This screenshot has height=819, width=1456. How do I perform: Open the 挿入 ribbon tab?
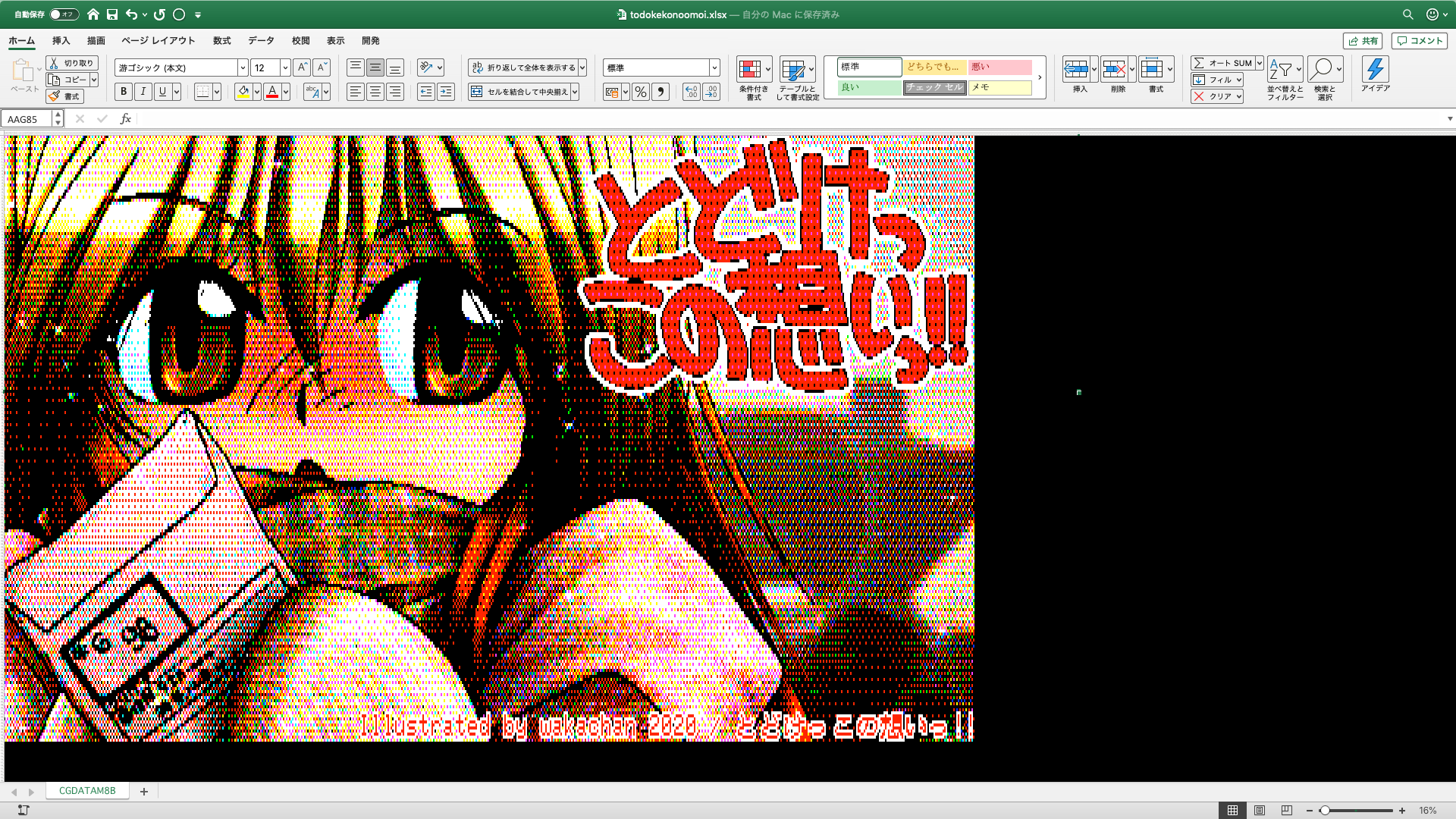pyautogui.click(x=61, y=41)
